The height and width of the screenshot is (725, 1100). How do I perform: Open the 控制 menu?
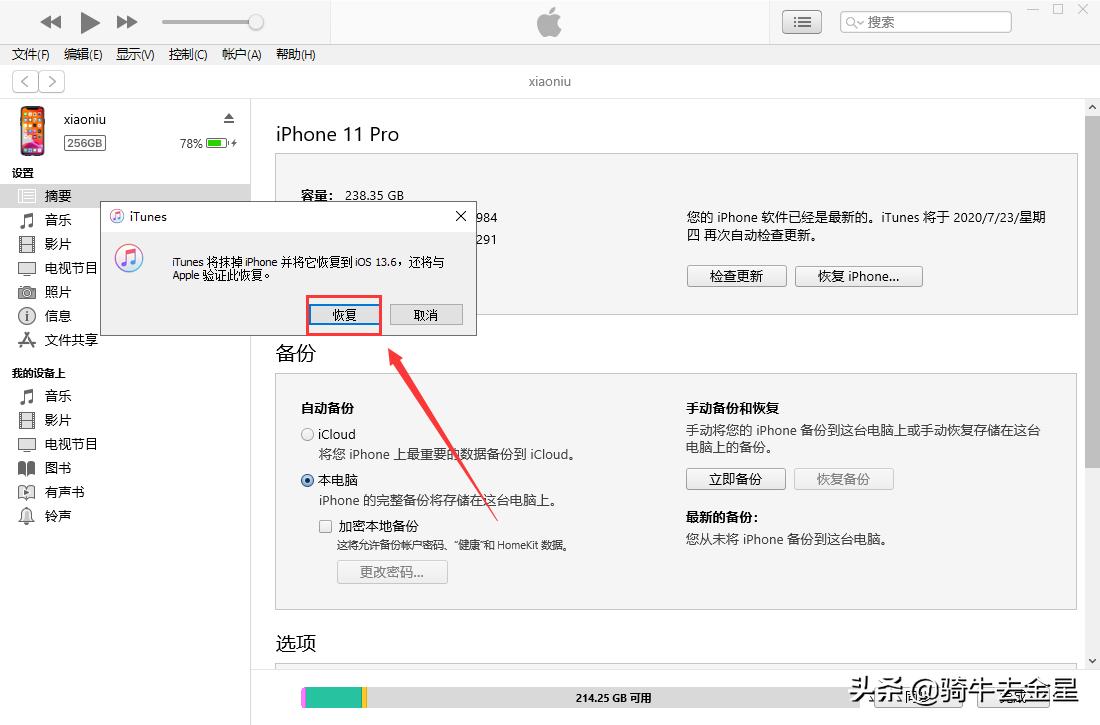(187, 54)
